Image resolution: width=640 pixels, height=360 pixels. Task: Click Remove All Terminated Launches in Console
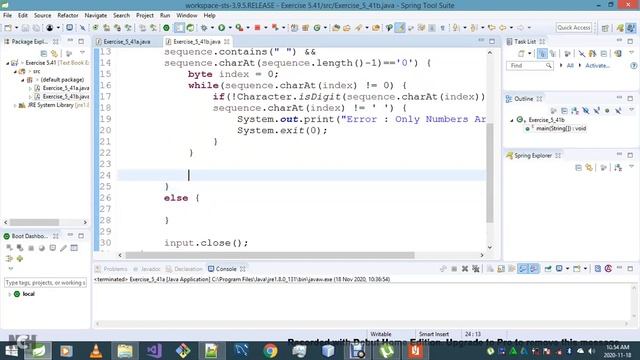click(x=476, y=269)
